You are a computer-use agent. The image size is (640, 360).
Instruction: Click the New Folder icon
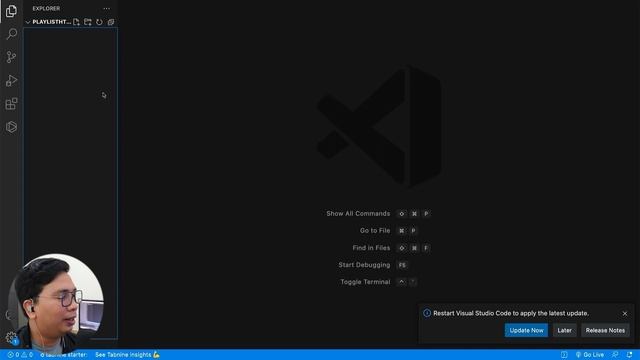coord(88,22)
